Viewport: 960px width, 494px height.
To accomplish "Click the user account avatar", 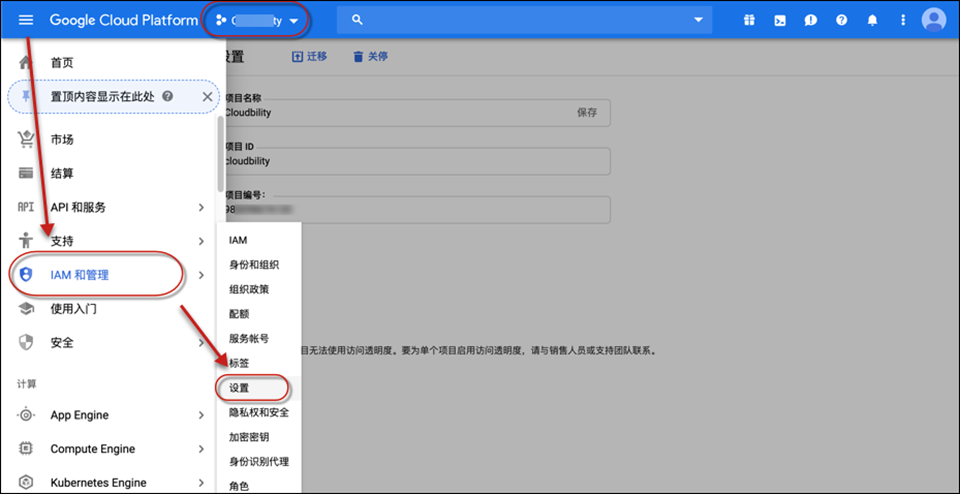I will [x=934, y=20].
